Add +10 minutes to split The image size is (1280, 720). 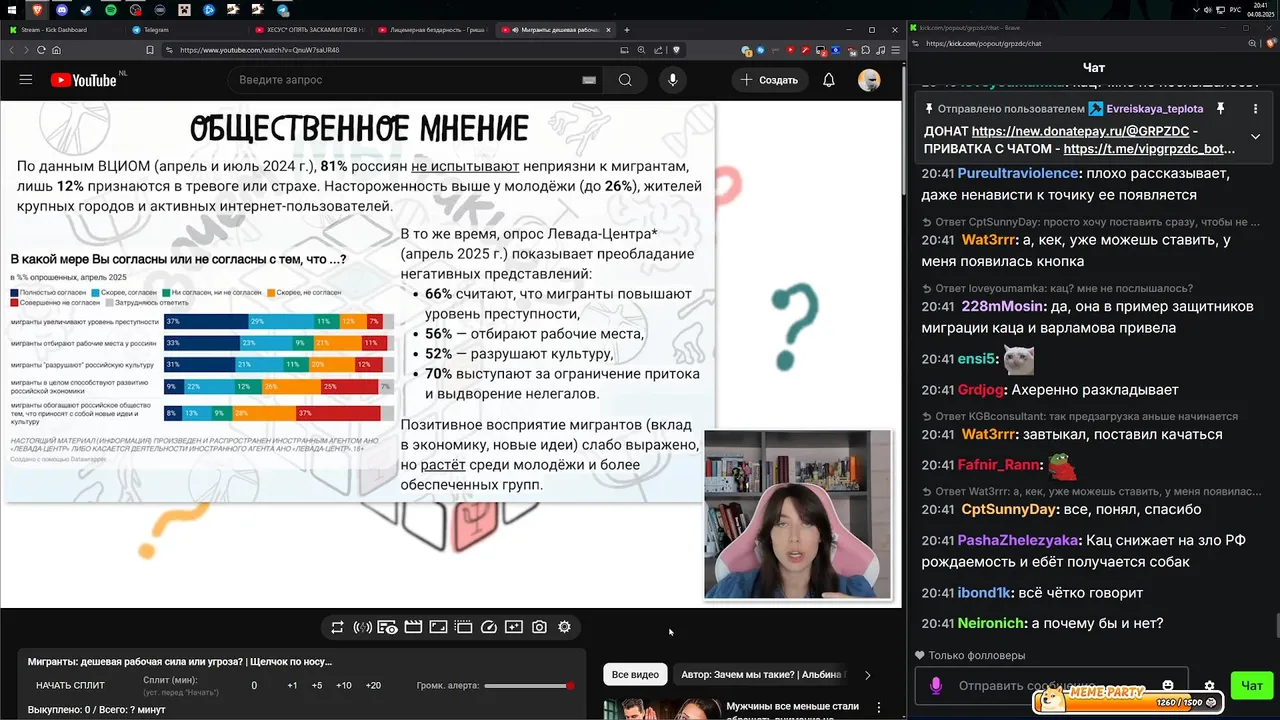[344, 686]
